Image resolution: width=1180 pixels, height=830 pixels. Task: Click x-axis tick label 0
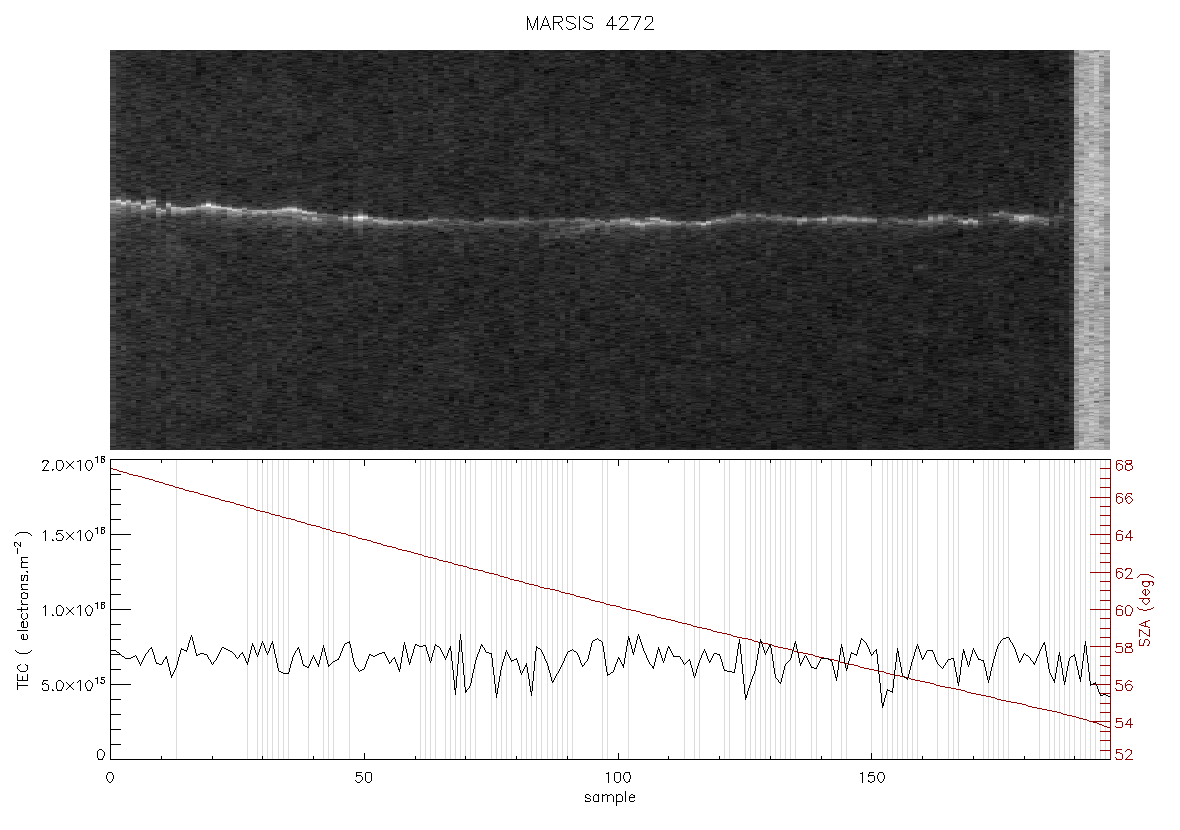111,777
